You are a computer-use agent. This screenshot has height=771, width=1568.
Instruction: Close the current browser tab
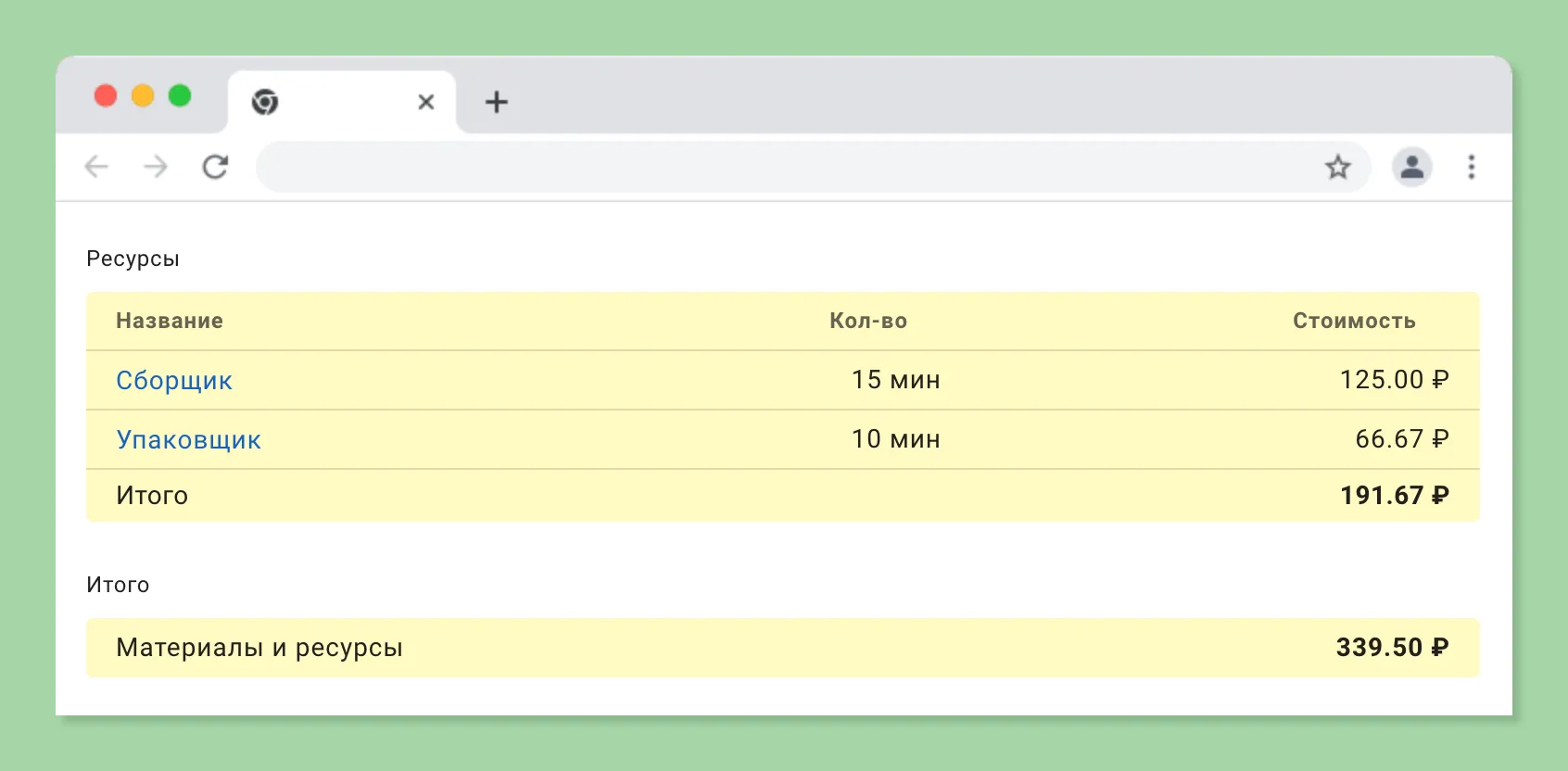[426, 102]
